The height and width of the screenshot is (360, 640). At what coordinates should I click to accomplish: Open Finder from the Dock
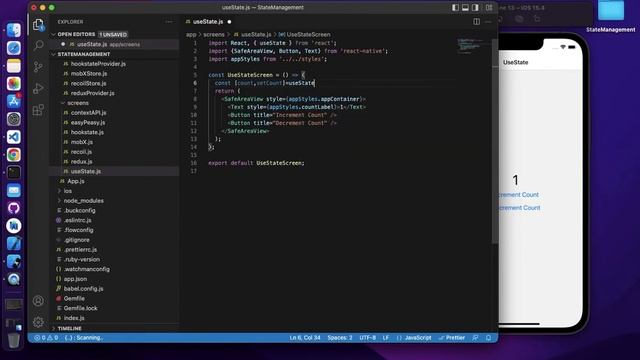coord(13,30)
